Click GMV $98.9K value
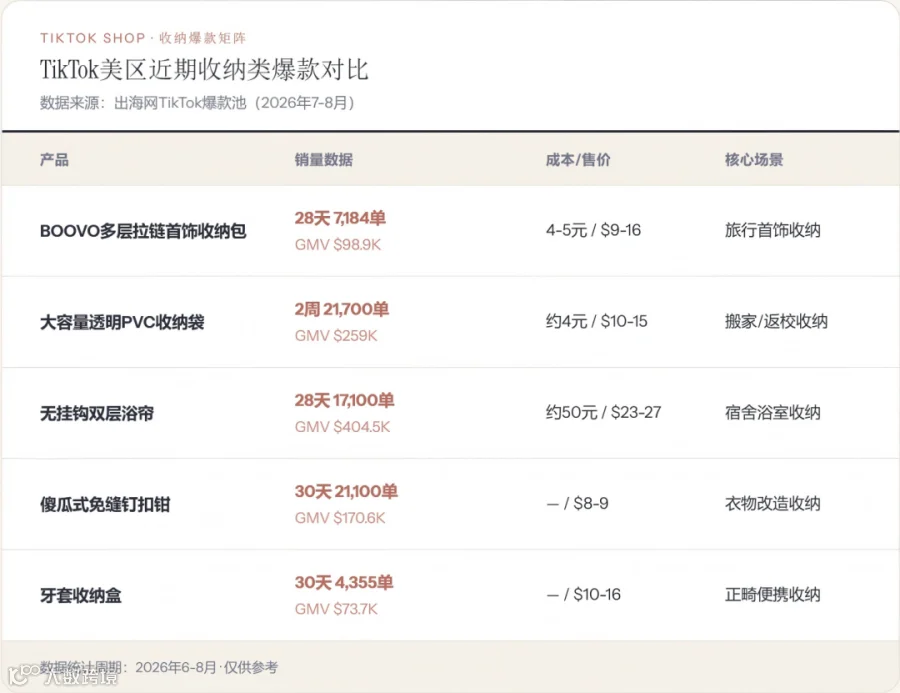This screenshot has height=693, width=900. pyautogui.click(x=338, y=245)
